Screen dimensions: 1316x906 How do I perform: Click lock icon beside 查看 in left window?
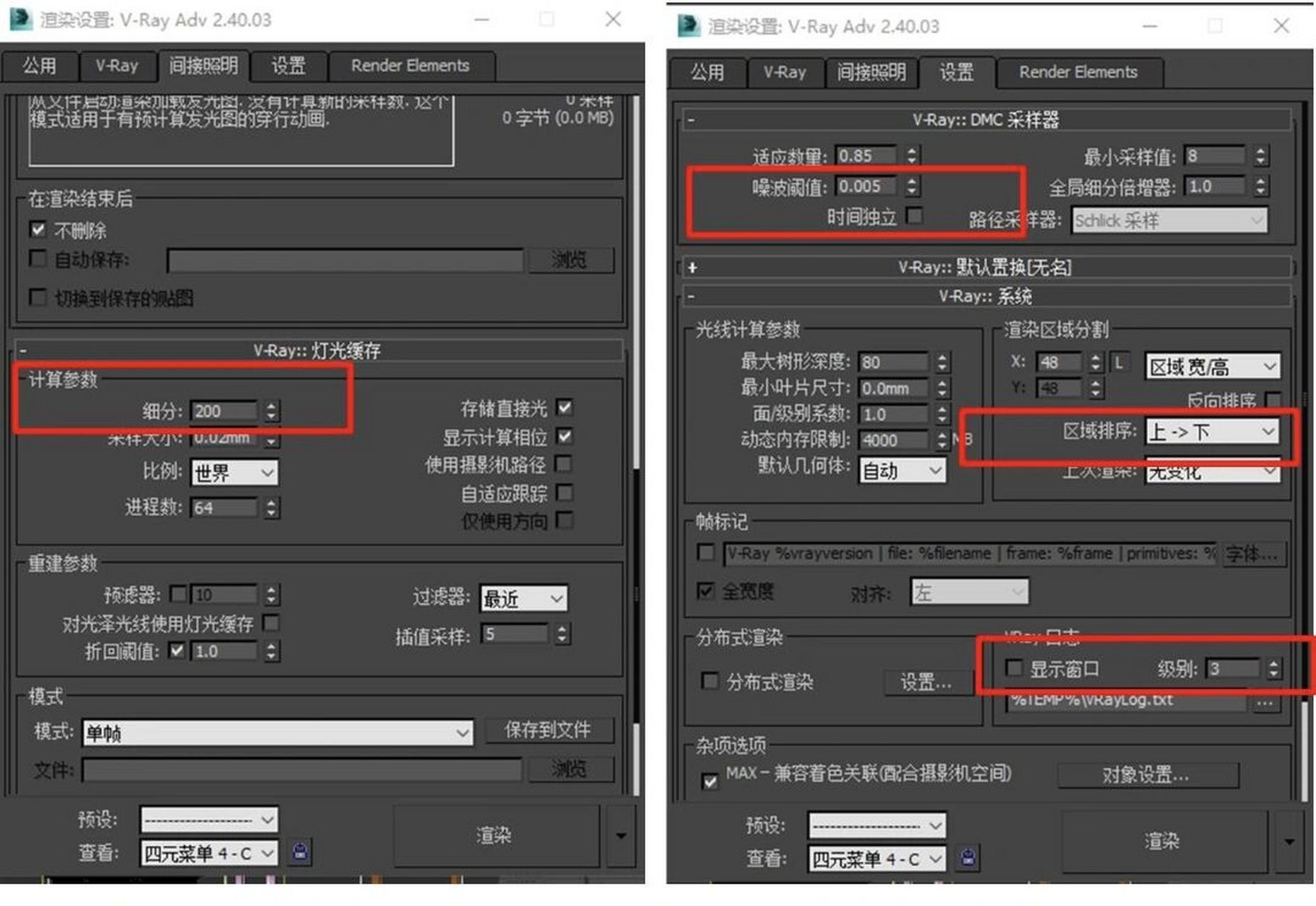pyautogui.click(x=299, y=851)
